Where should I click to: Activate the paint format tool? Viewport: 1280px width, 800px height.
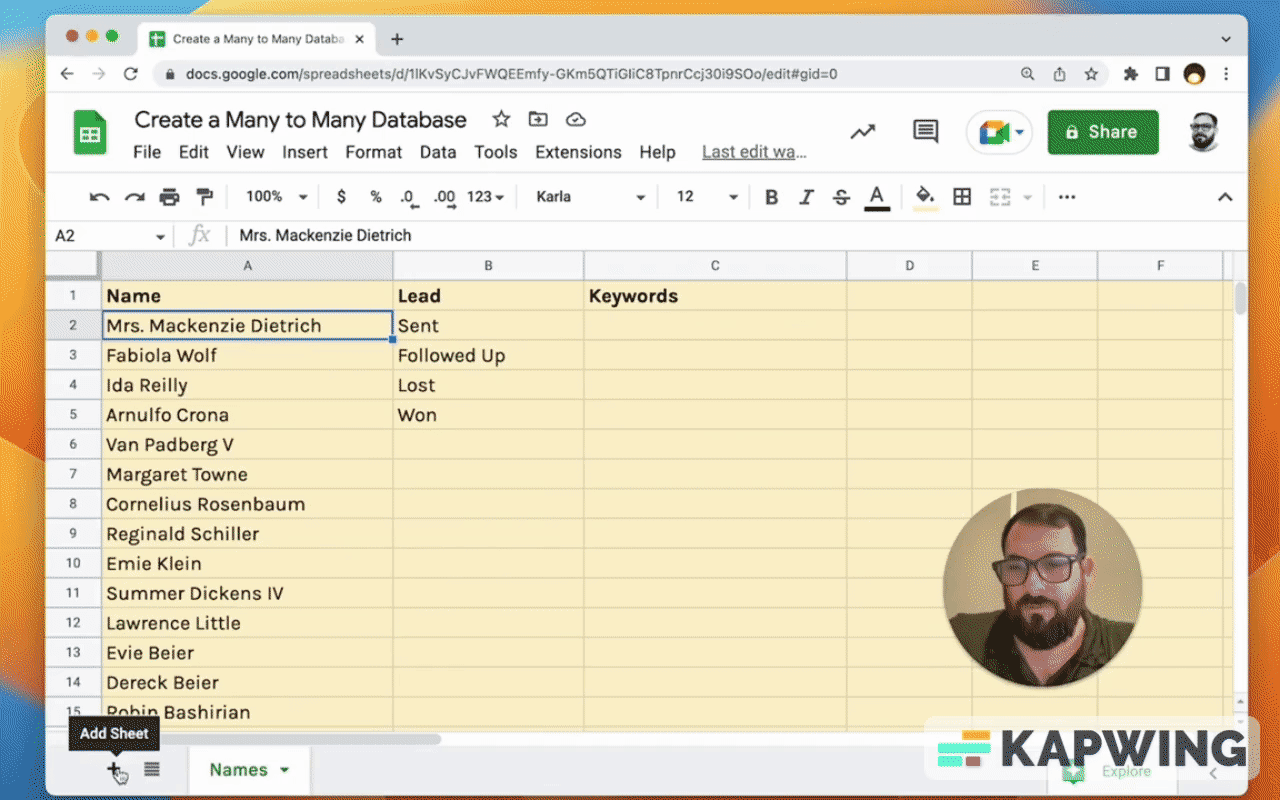tap(204, 197)
